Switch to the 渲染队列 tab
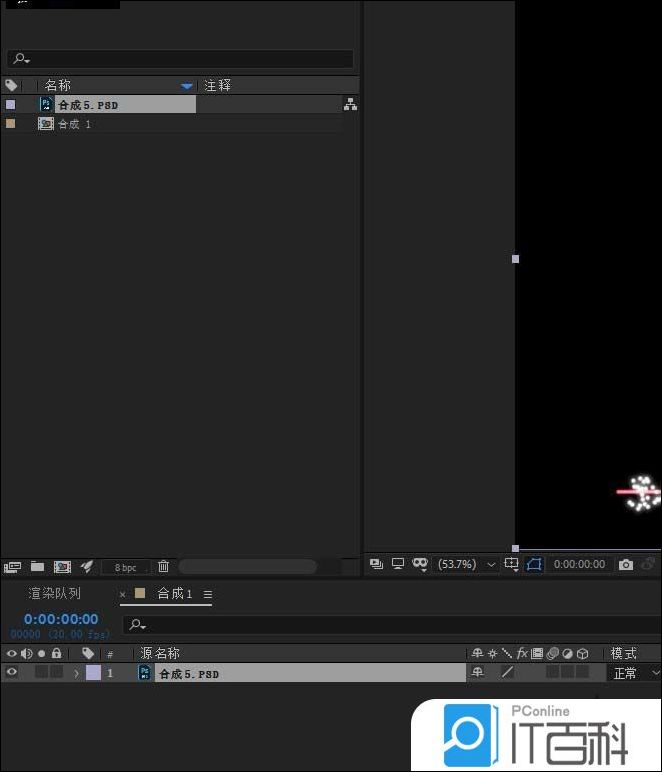This screenshot has height=772, width=662. pyautogui.click(x=54, y=593)
